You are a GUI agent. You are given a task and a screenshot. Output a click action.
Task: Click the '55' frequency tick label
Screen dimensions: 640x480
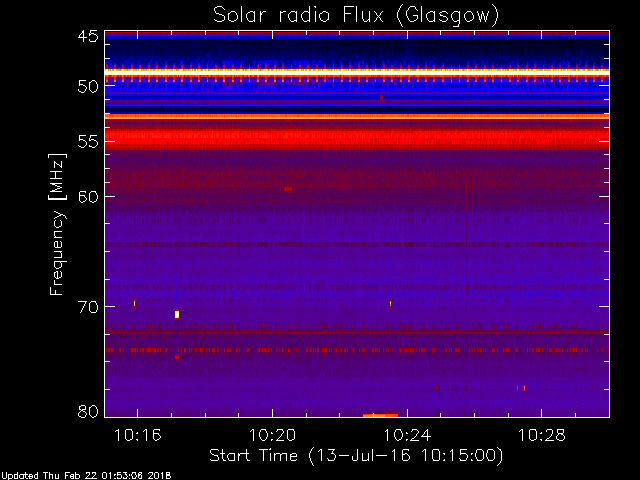(88, 142)
